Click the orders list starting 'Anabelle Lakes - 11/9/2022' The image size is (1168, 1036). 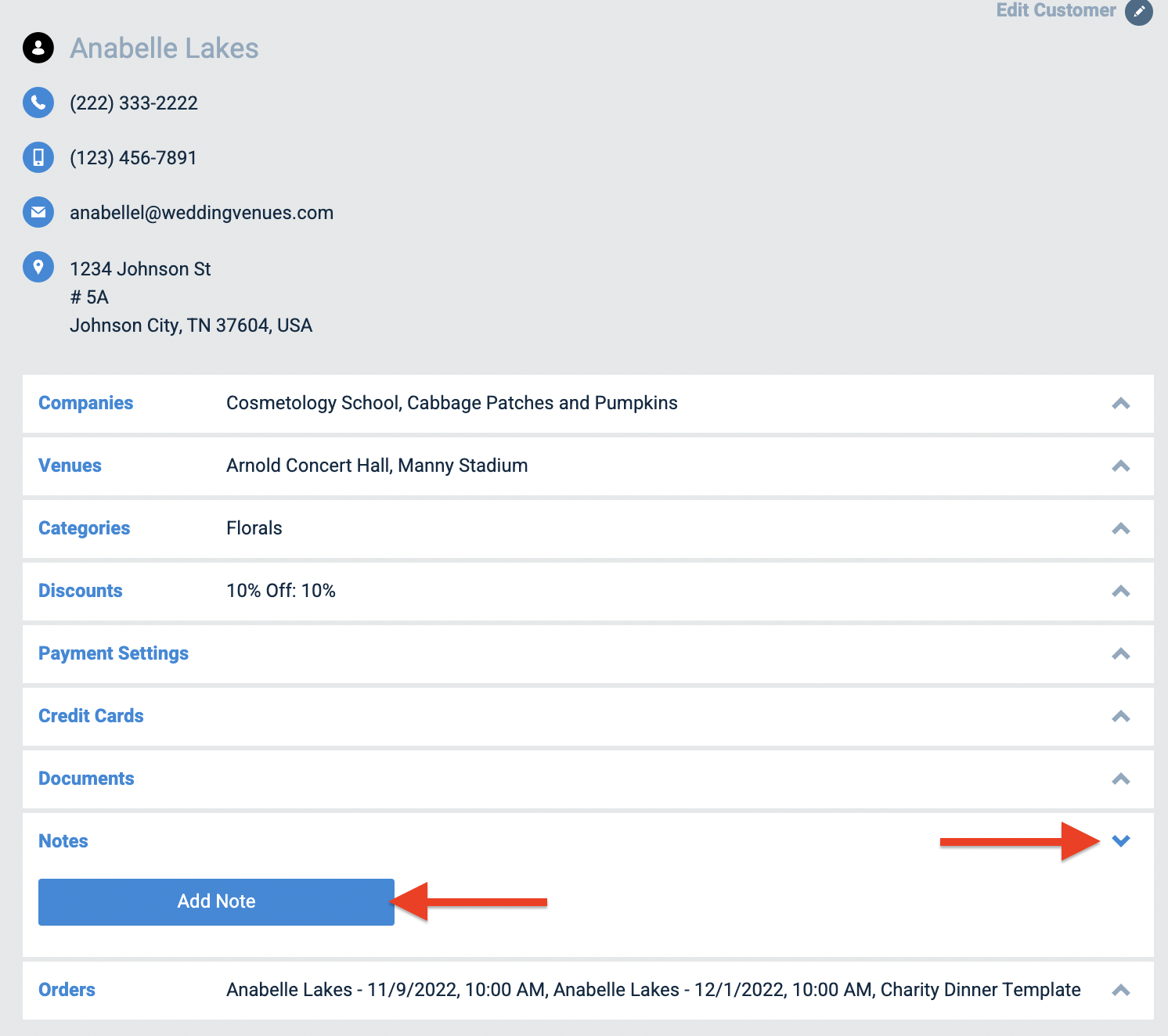[x=654, y=990]
